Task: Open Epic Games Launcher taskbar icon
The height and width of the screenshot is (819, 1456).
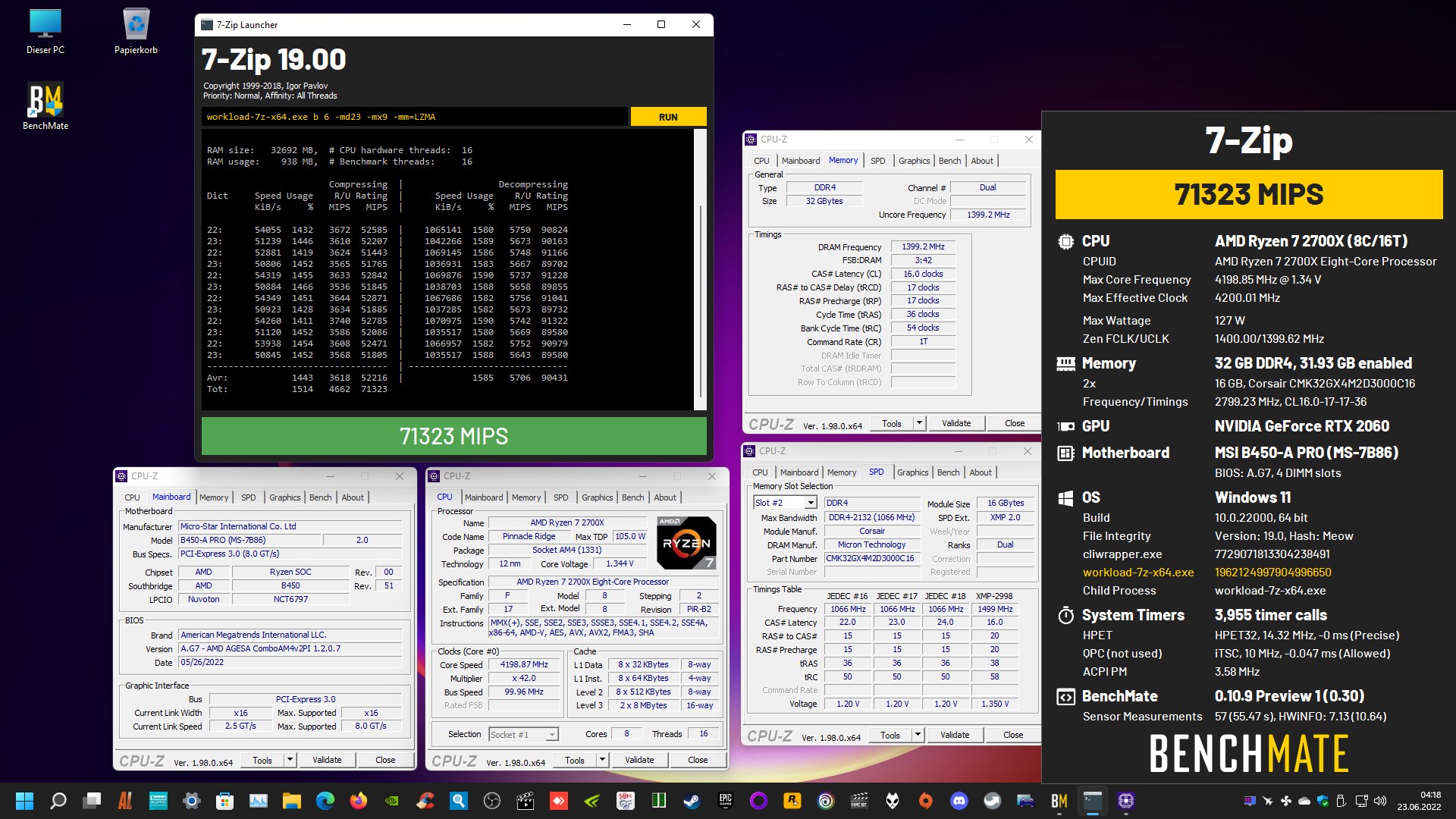Action: (726, 801)
